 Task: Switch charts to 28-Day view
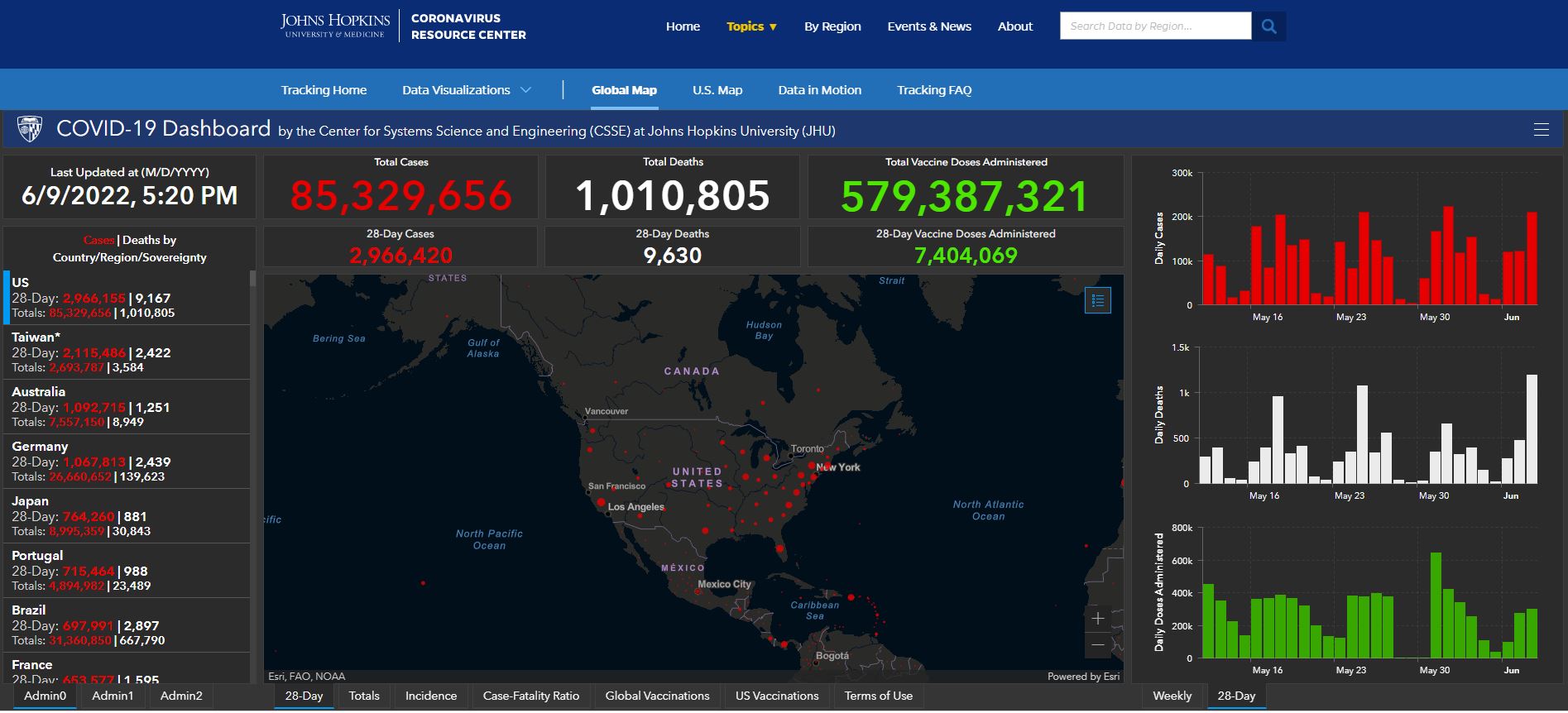point(1236,696)
